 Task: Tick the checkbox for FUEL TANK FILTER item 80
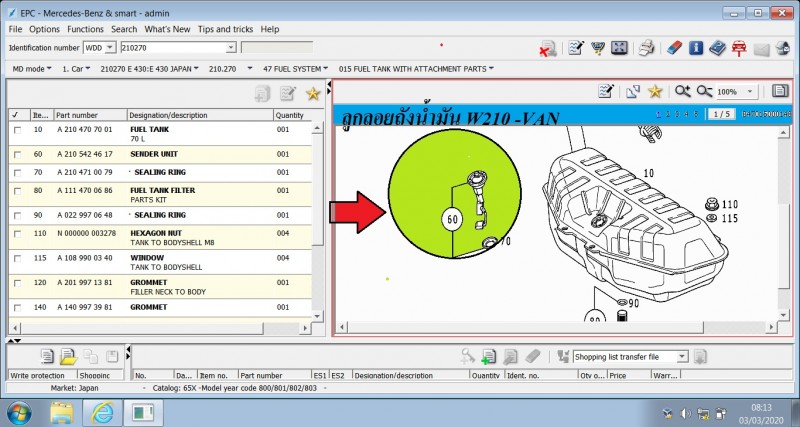tap(18, 191)
